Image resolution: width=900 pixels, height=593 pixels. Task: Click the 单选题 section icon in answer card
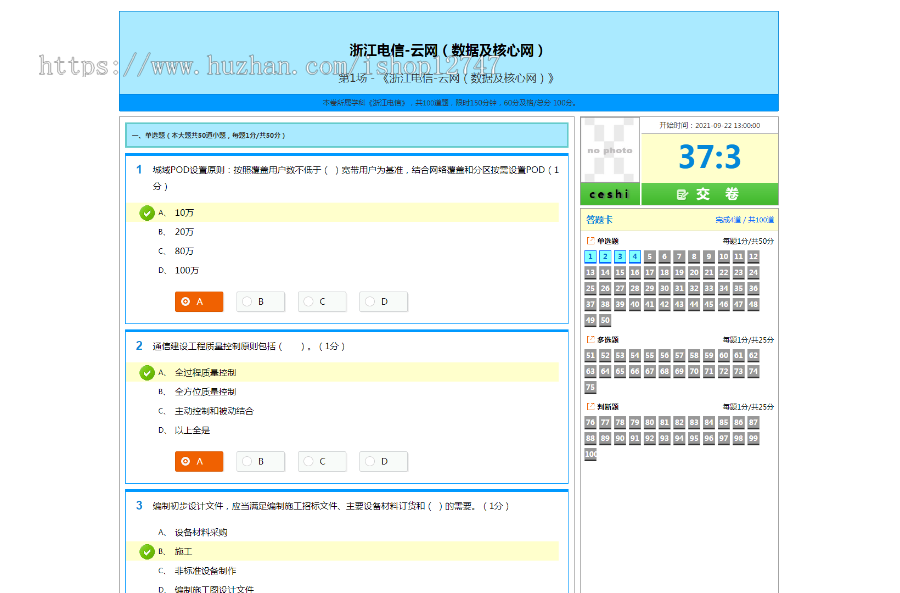tap(590, 241)
